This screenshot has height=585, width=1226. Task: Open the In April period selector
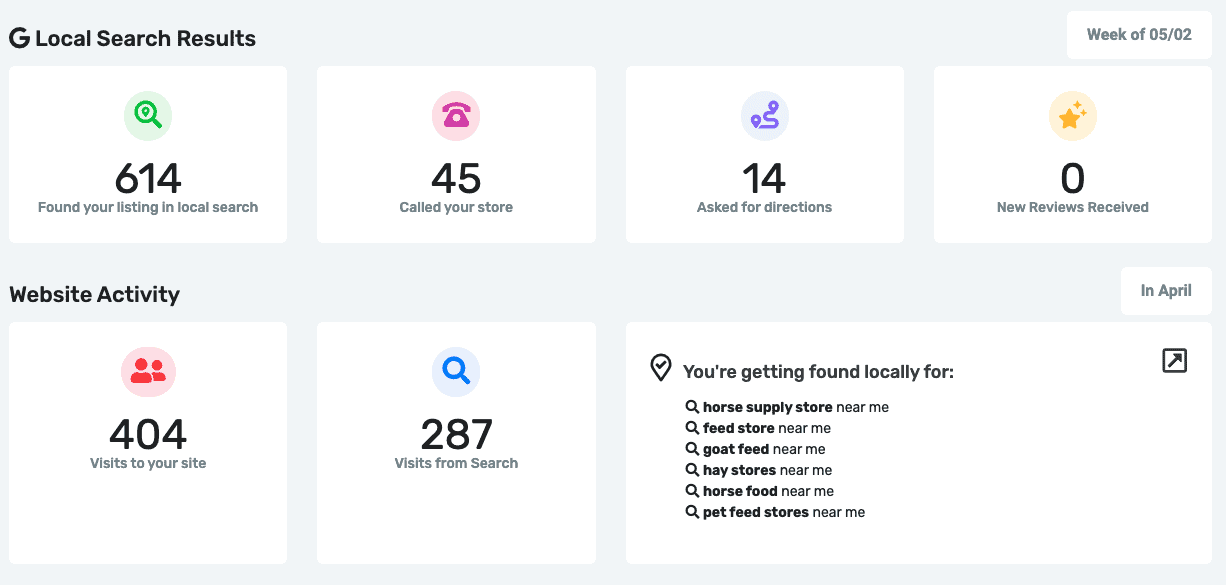(1166, 291)
